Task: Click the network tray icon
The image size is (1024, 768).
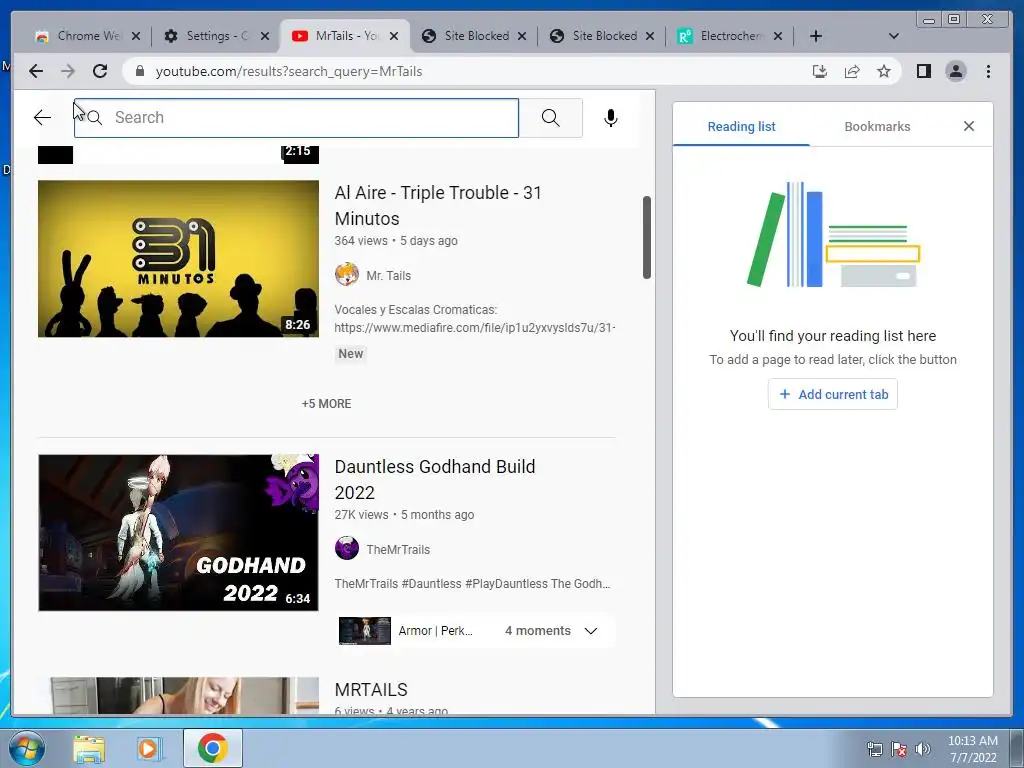Action: (x=874, y=749)
